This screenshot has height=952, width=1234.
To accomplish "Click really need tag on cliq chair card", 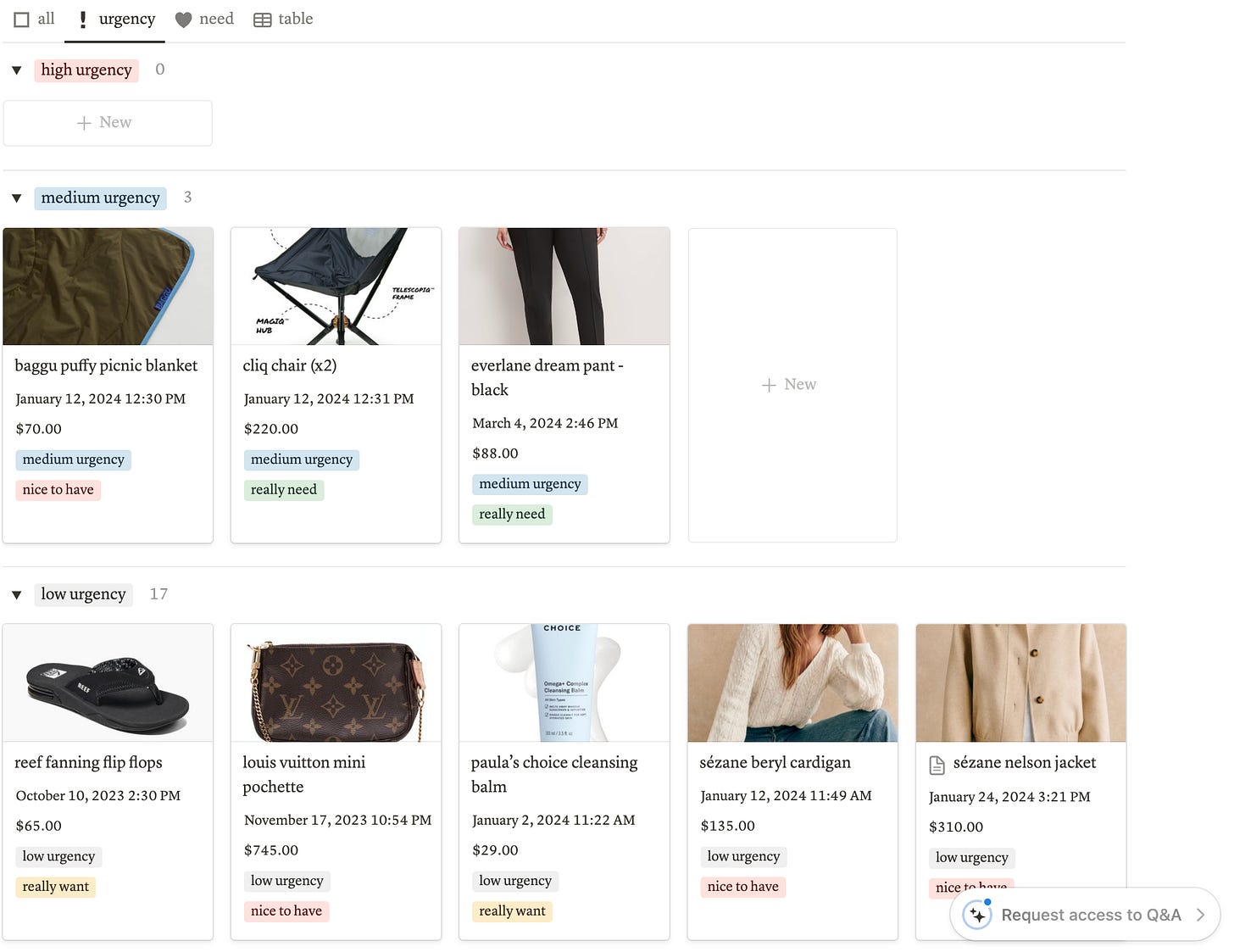I will (x=284, y=490).
